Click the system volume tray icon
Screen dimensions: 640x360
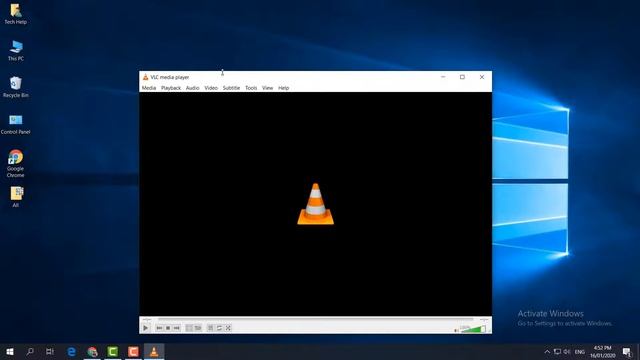pyautogui.click(x=567, y=351)
